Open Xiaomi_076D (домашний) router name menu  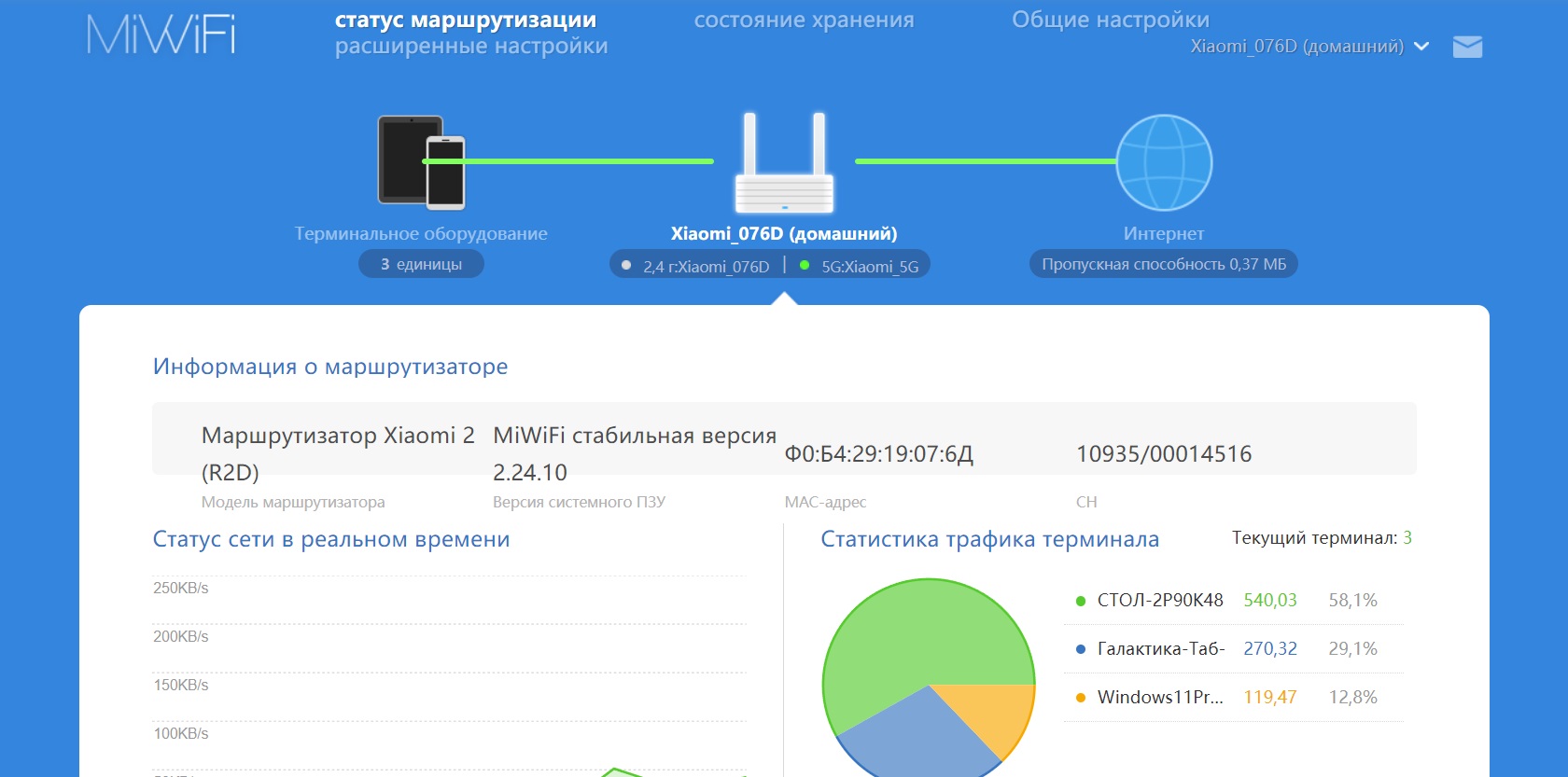coord(1296,47)
